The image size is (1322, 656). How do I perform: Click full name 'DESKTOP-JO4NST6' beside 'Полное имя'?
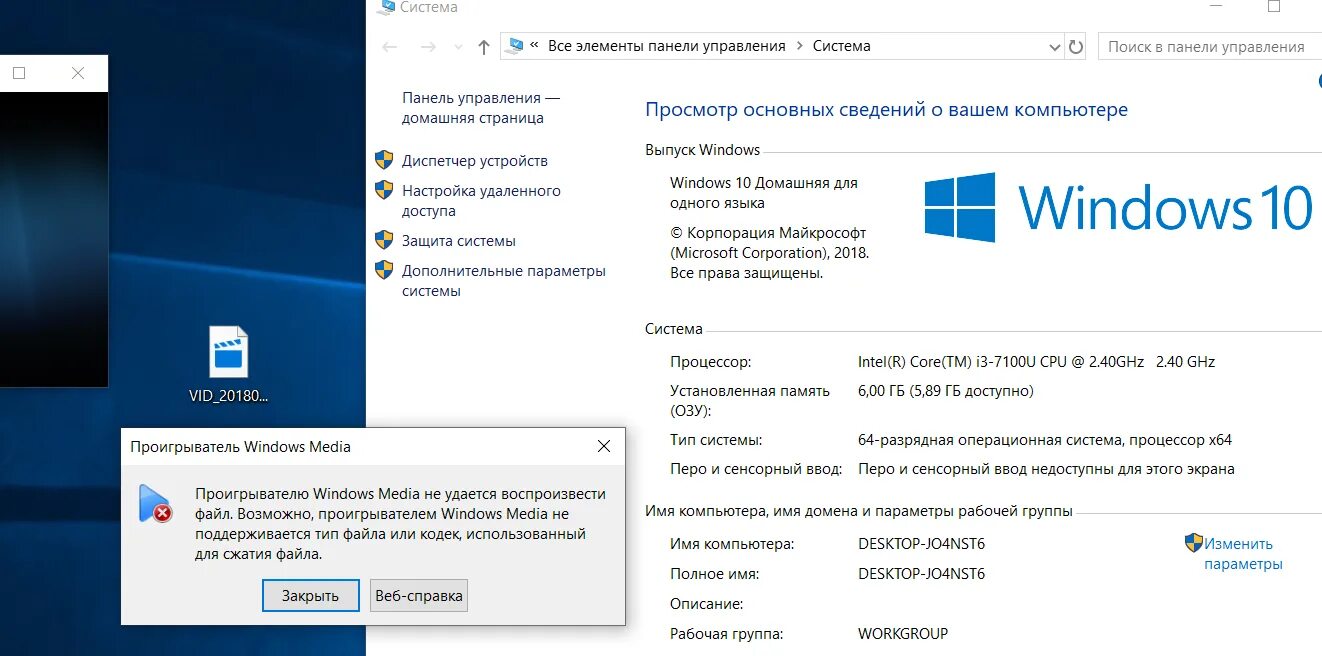click(922, 574)
